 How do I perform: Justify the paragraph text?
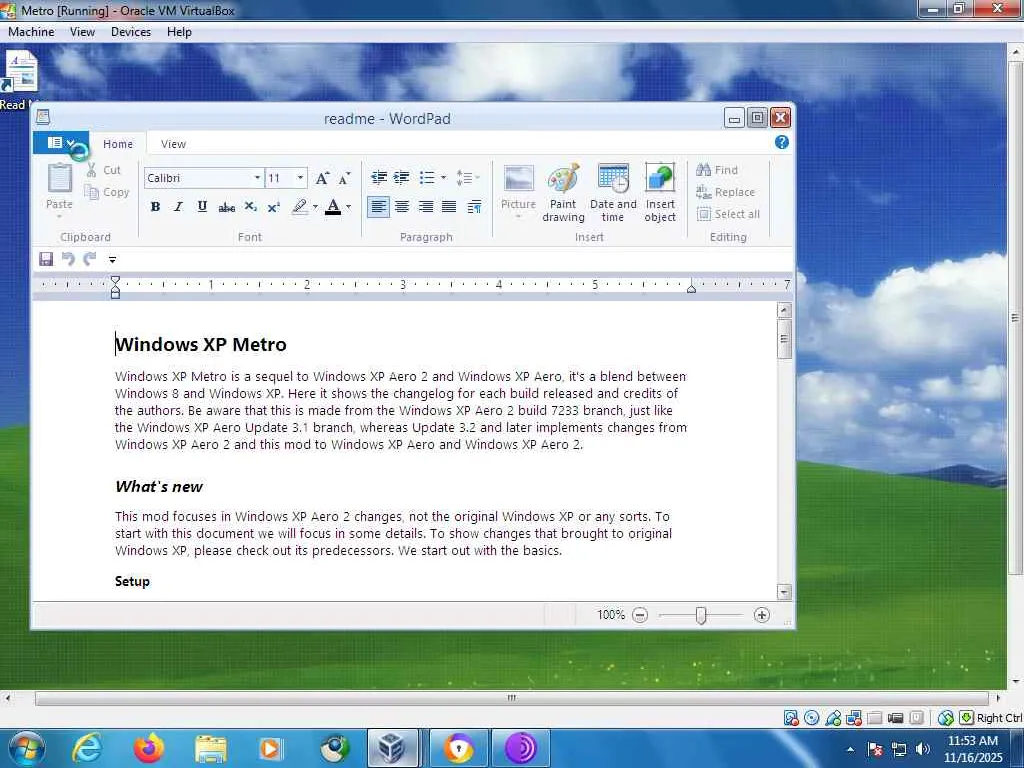click(x=449, y=207)
